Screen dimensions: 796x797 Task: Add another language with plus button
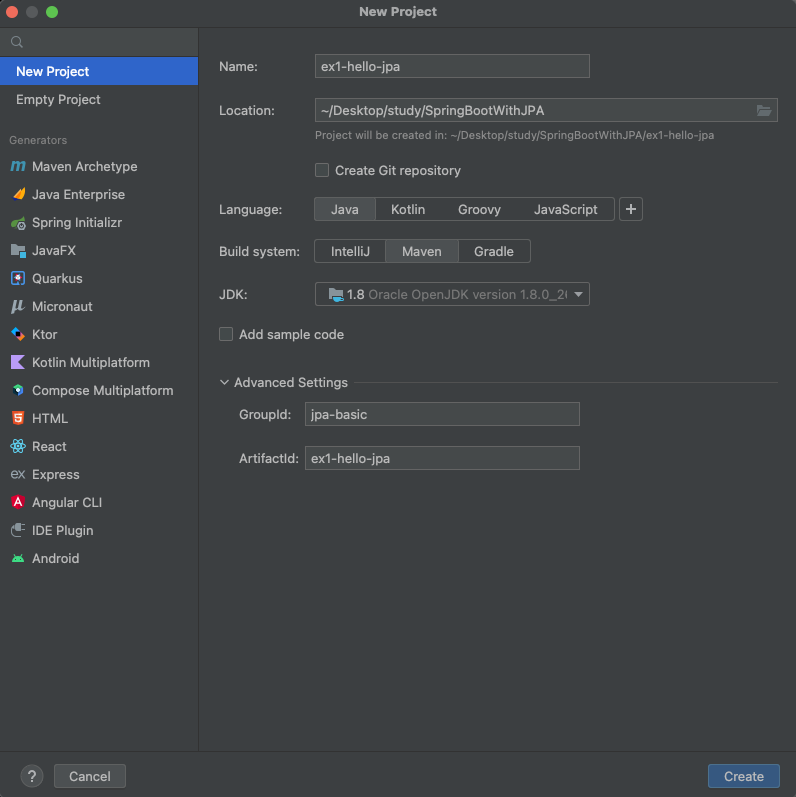631,209
